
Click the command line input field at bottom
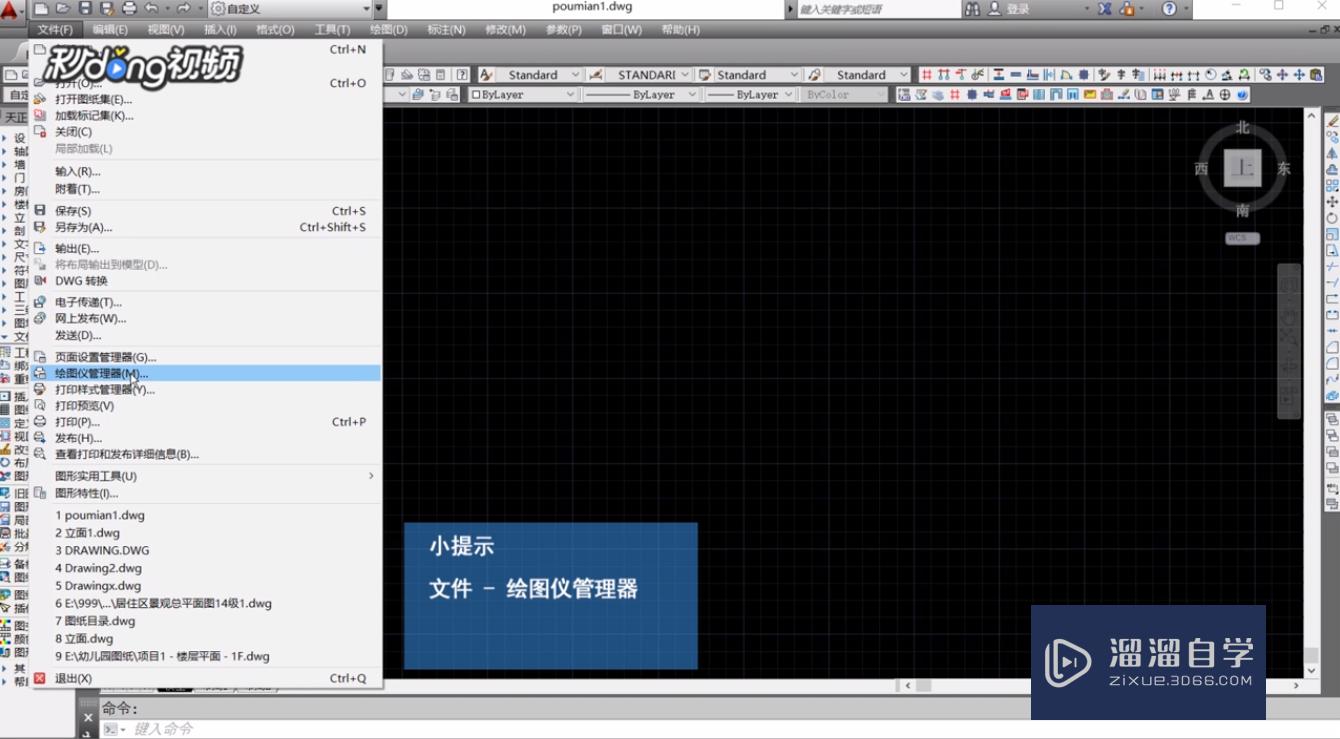[300, 727]
